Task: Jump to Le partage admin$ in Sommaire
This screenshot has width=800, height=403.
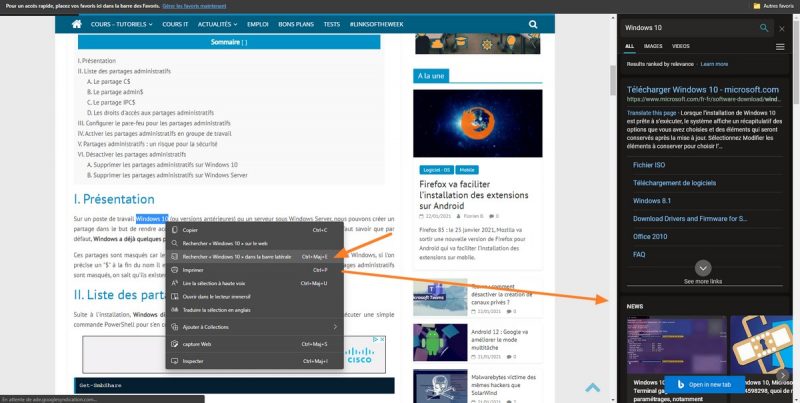Action: 115,92
